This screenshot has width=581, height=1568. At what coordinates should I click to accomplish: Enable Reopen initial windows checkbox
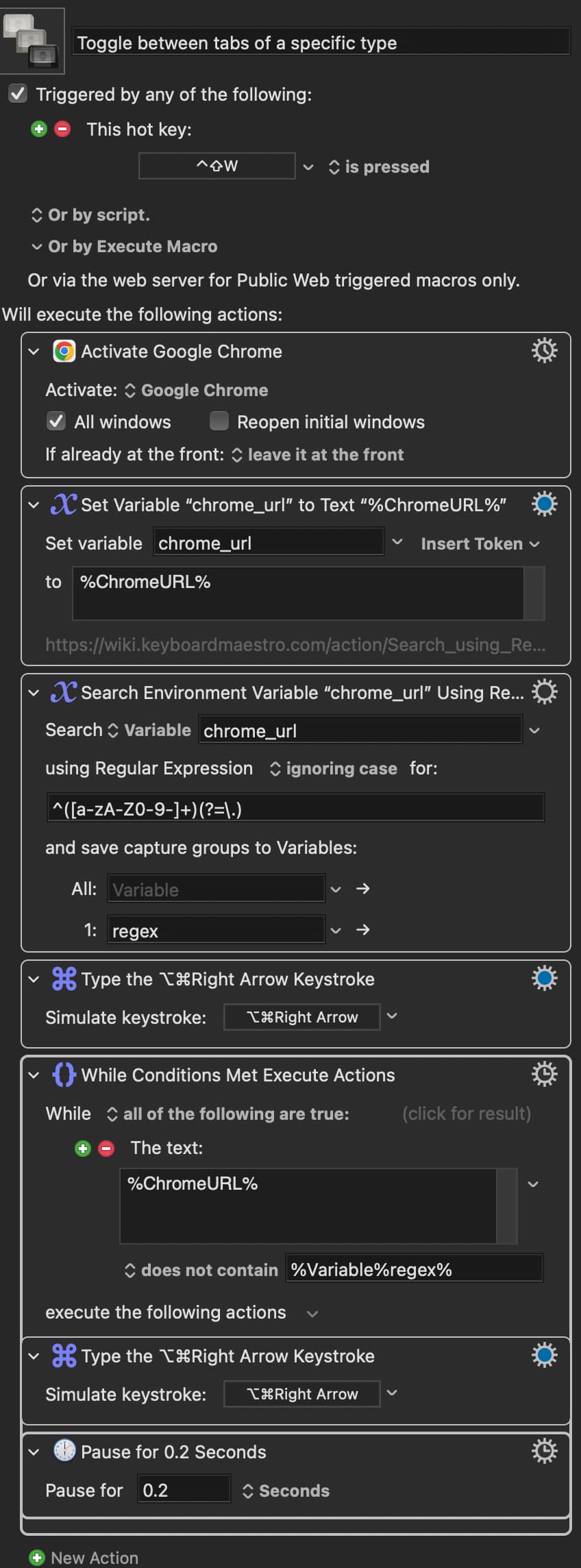click(x=219, y=421)
